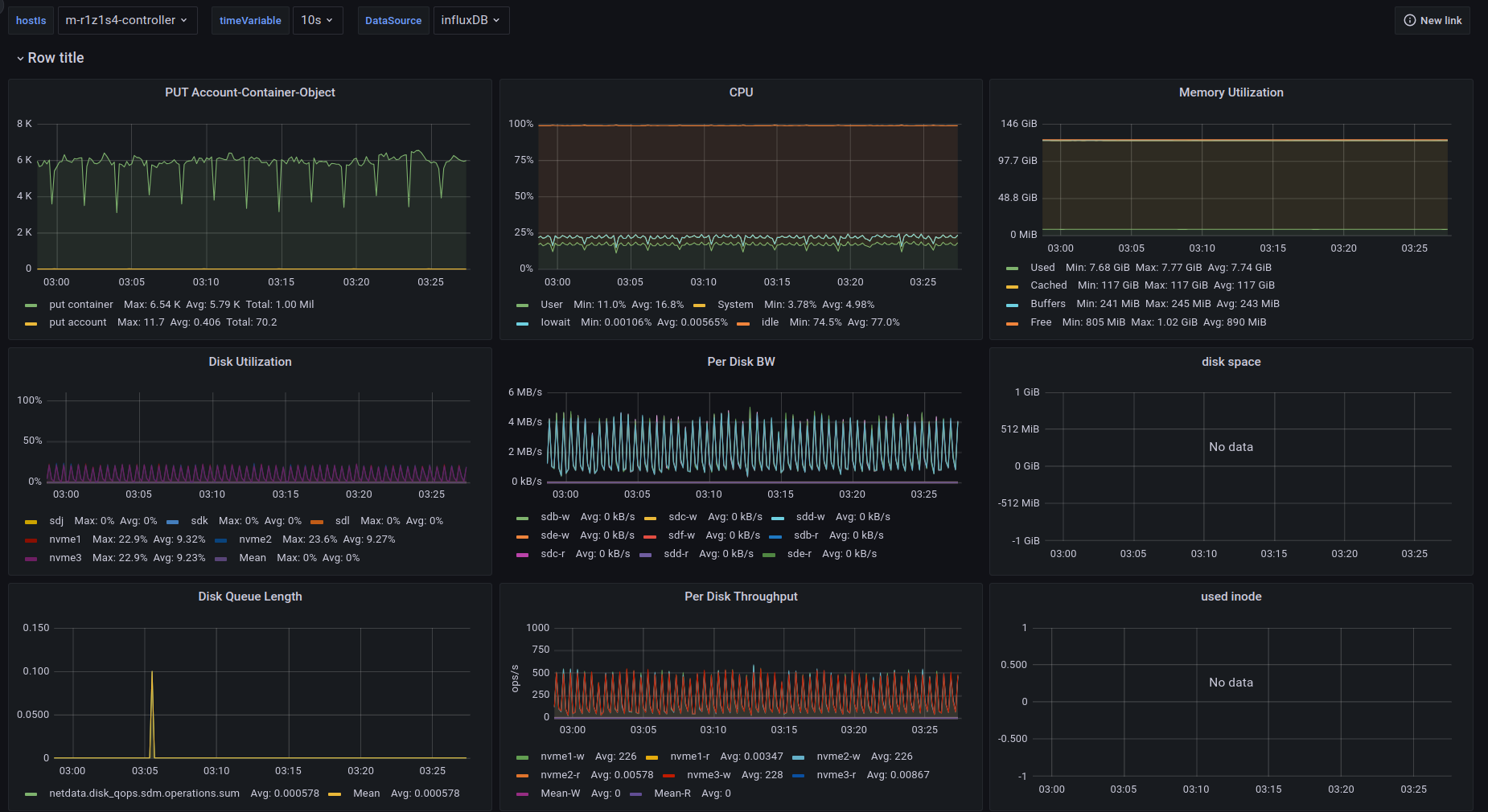Image resolution: width=1488 pixels, height=812 pixels.
Task: Open the hostIs m-r1z1s4-controller dropdown
Action: [x=126, y=20]
